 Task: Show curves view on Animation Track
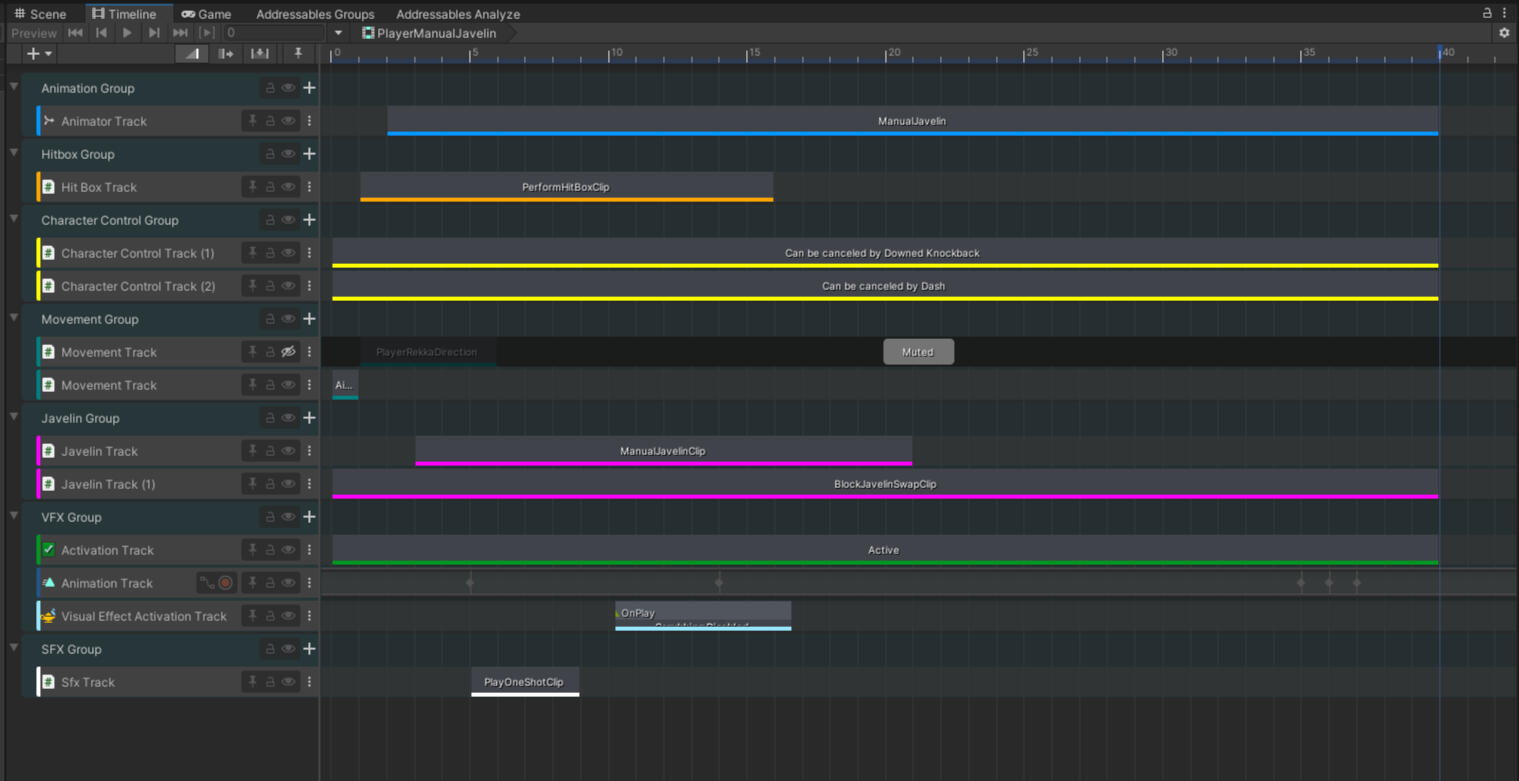click(207, 583)
